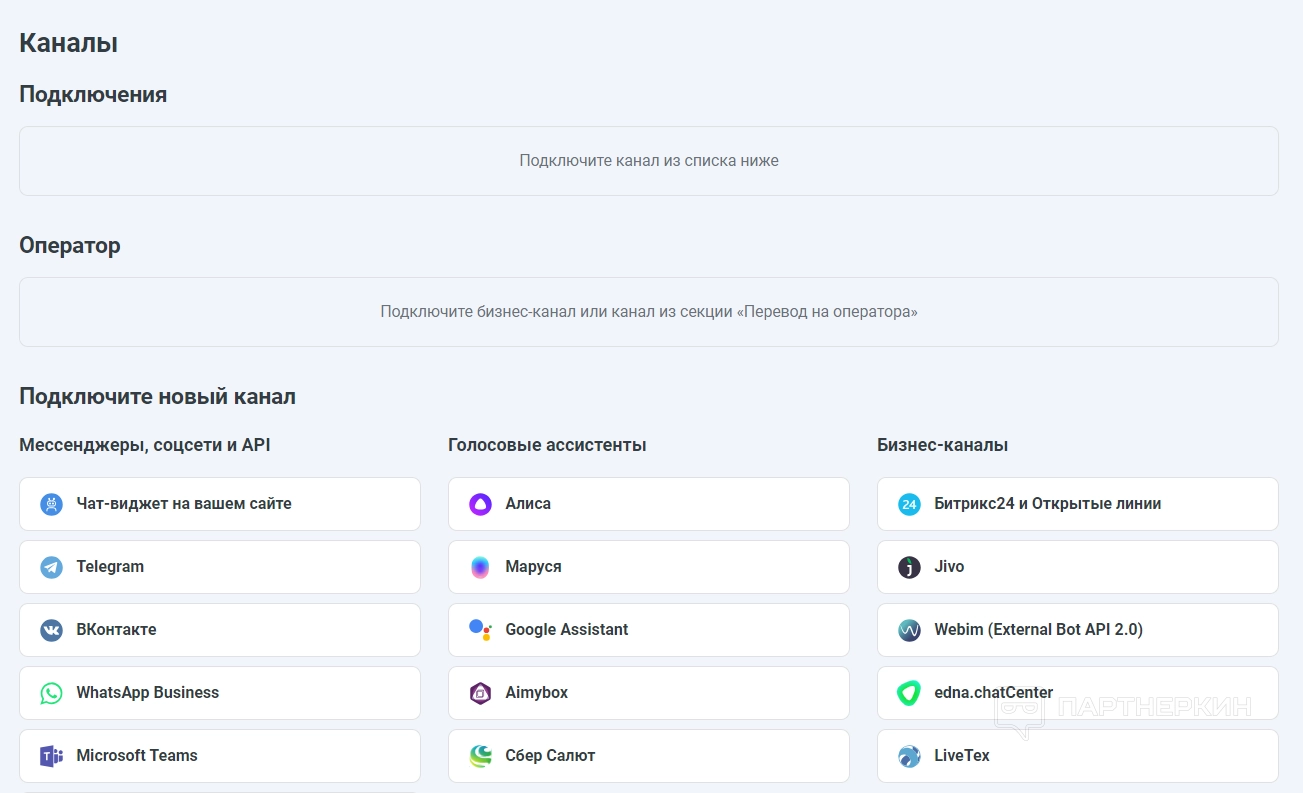
Task: Connect the edna.chatCenter channel
Action: tap(1077, 693)
